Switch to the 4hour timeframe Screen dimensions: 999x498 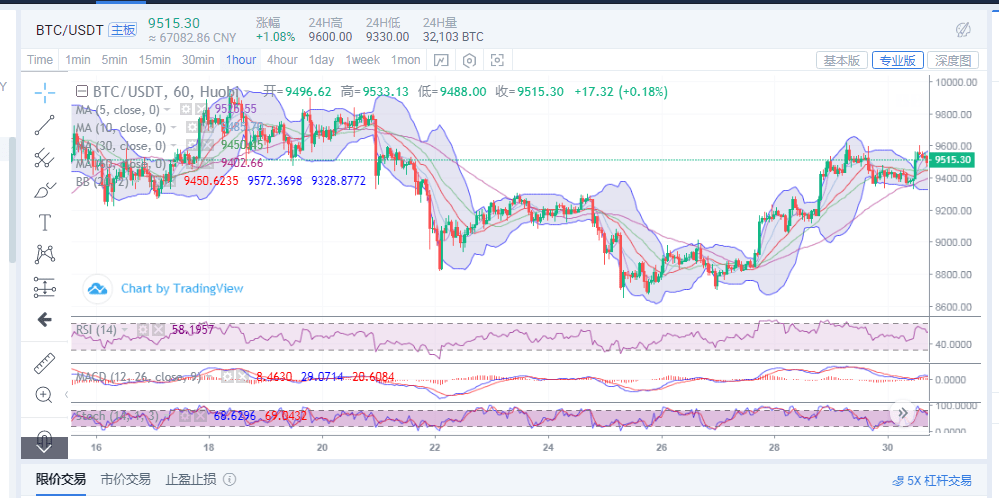click(282, 60)
